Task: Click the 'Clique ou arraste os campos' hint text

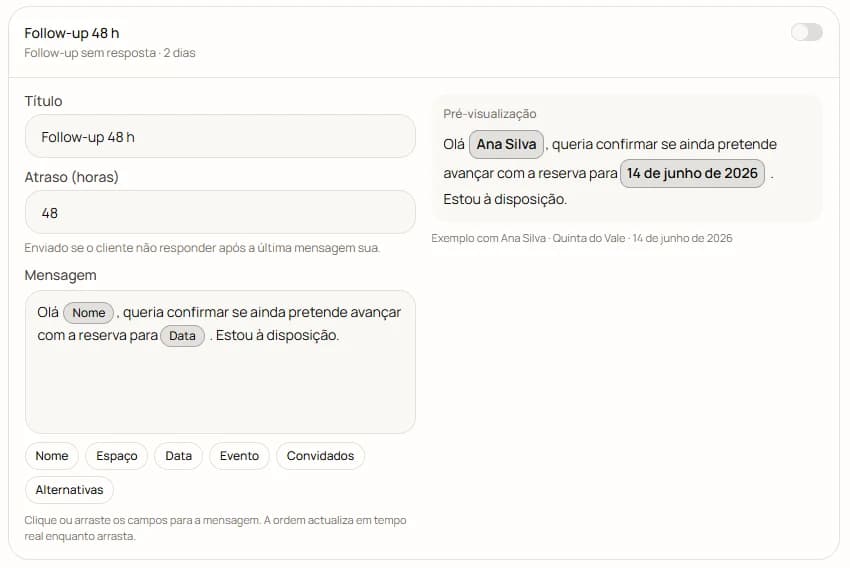Action: point(215,528)
